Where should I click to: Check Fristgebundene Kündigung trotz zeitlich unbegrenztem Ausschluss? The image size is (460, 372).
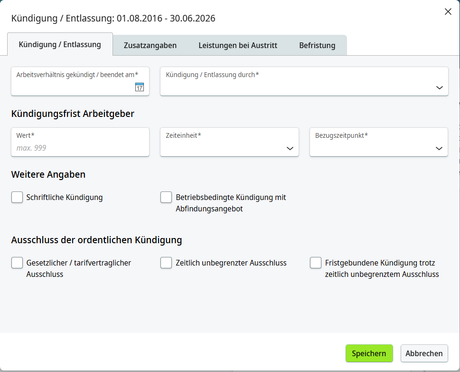(x=315, y=263)
